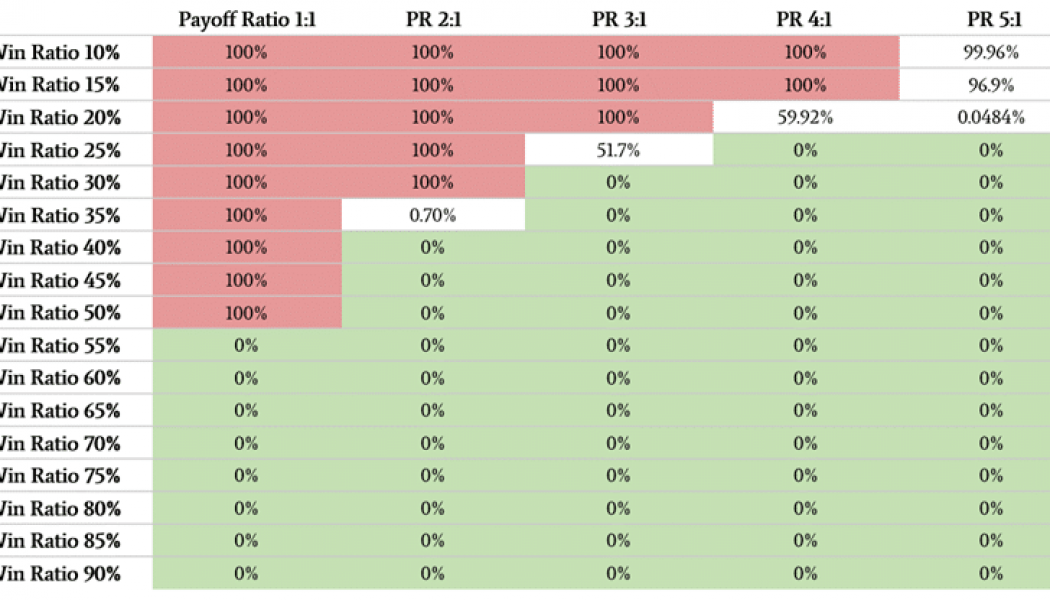This screenshot has height=600, width=1050.
Task: Click green 0% cell under PR 5:1, Win Ratio 90%
Action: point(991,574)
